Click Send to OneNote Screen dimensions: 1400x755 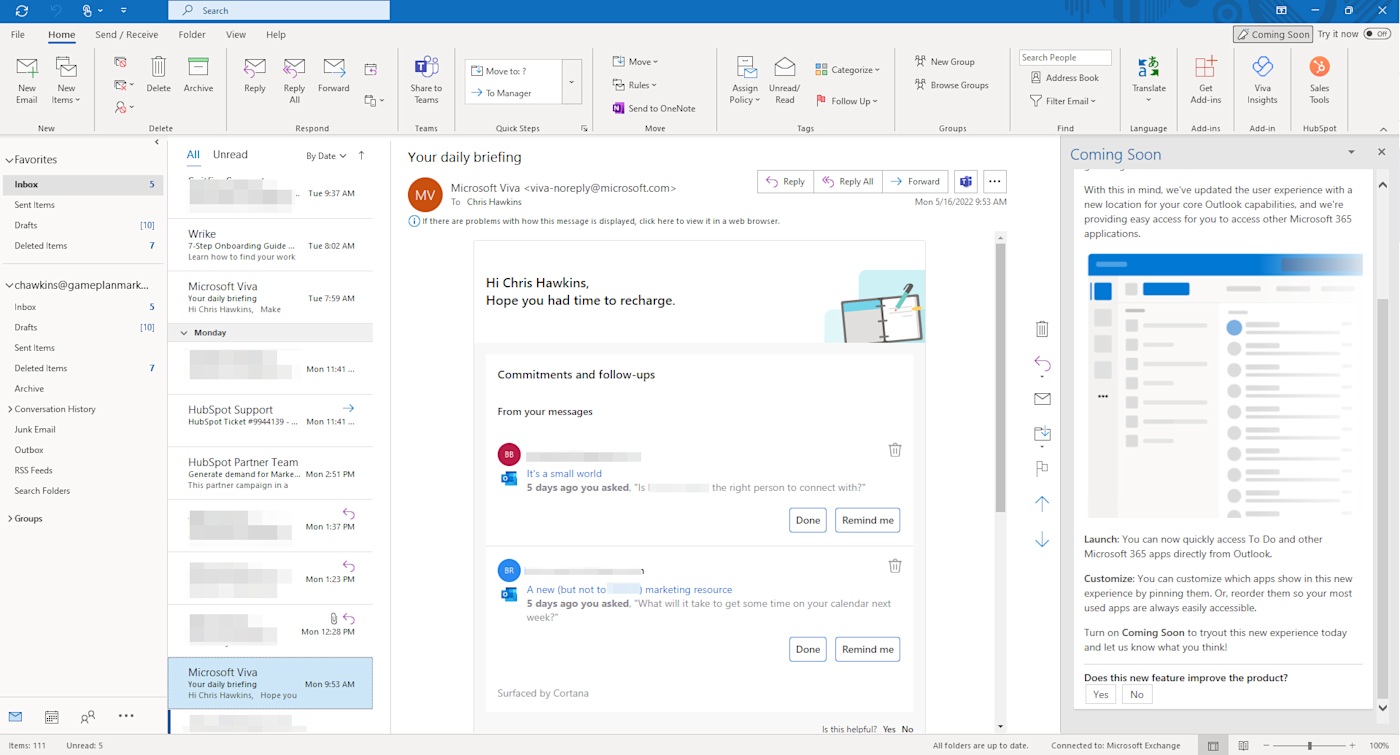point(654,108)
